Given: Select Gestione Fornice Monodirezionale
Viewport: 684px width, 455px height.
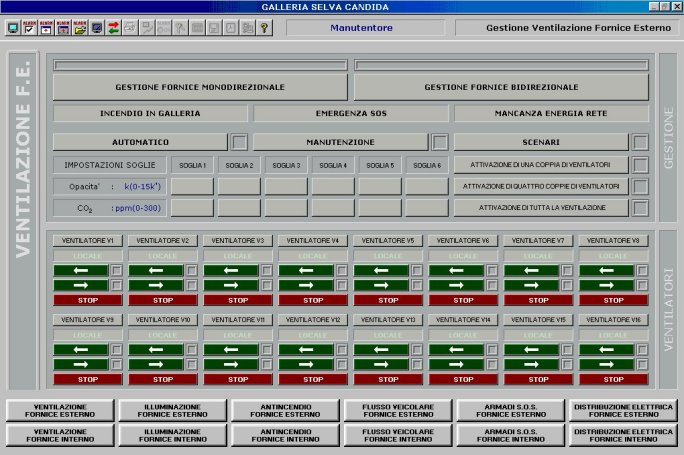Looking at the screenshot, I should [200, 87].
